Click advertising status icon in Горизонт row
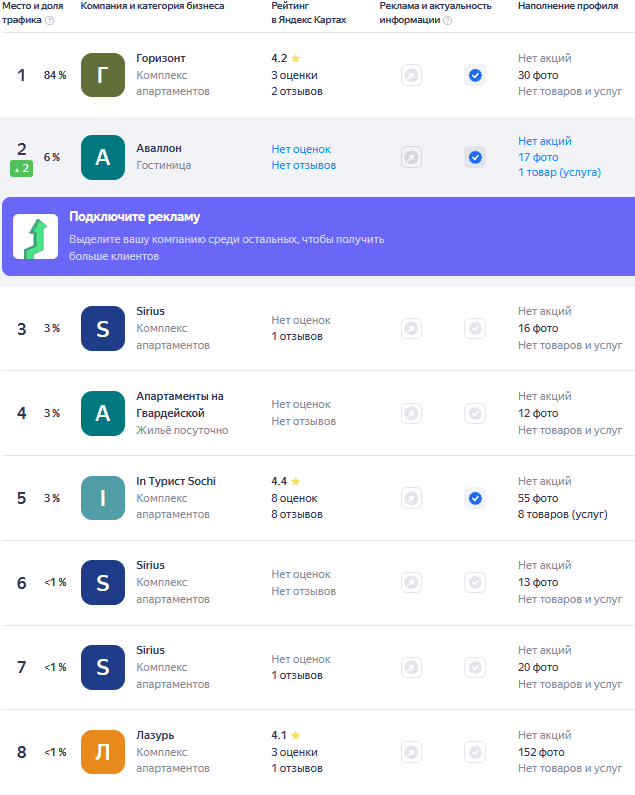Screen dimensions: 635x795 click(411, 76)
